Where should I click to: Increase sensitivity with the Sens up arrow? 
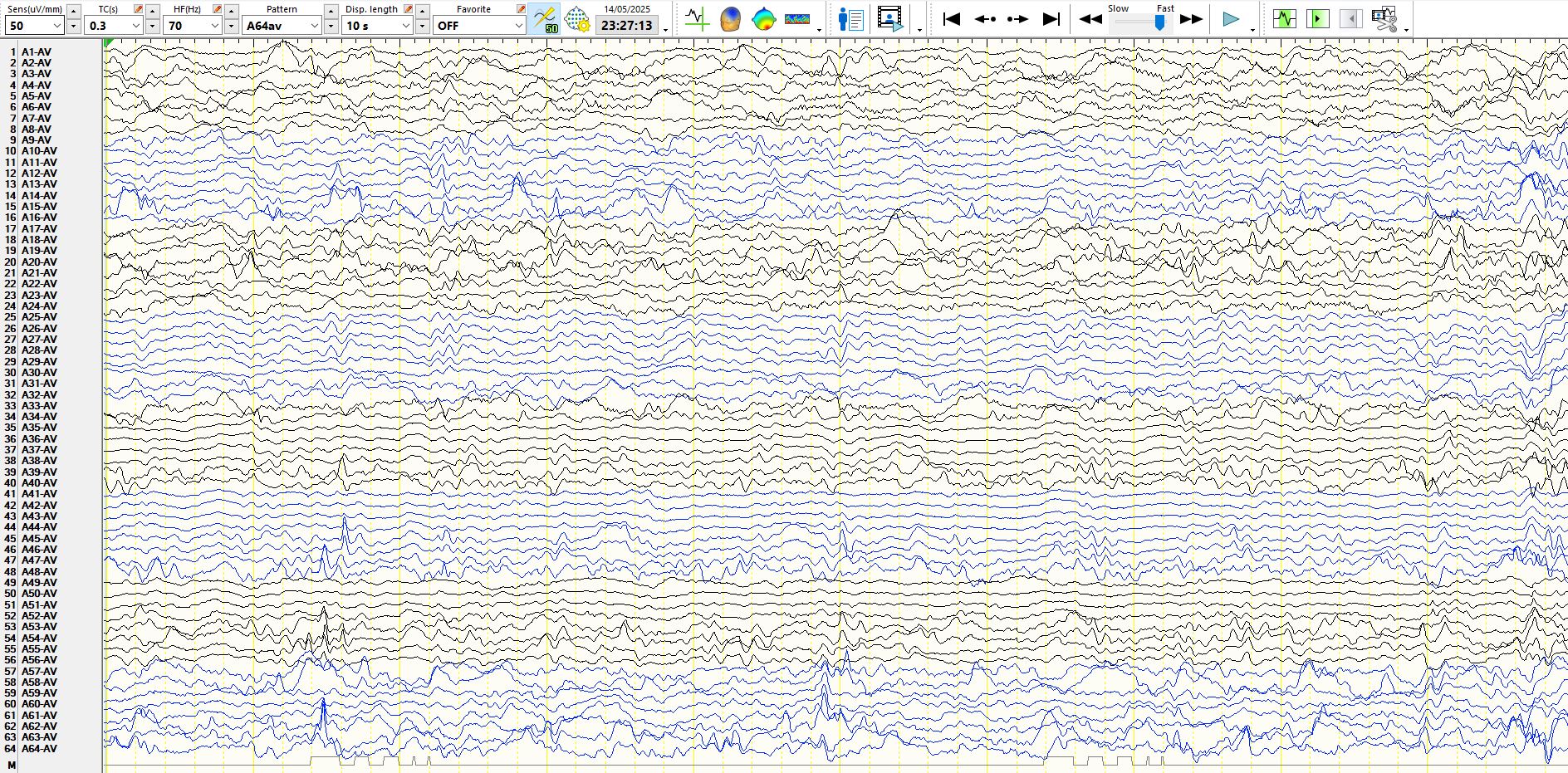coord(74,11)
